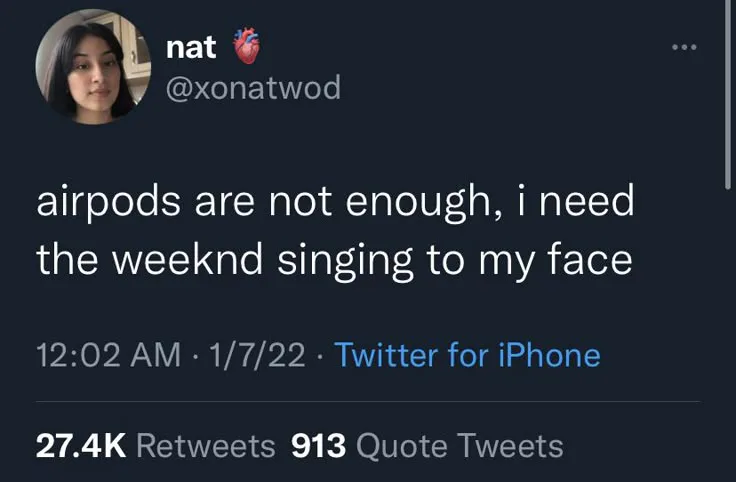This screenshot has width=736, height=482.
Task: Open the @xonatwod handle link
Action: coord(251,88)
